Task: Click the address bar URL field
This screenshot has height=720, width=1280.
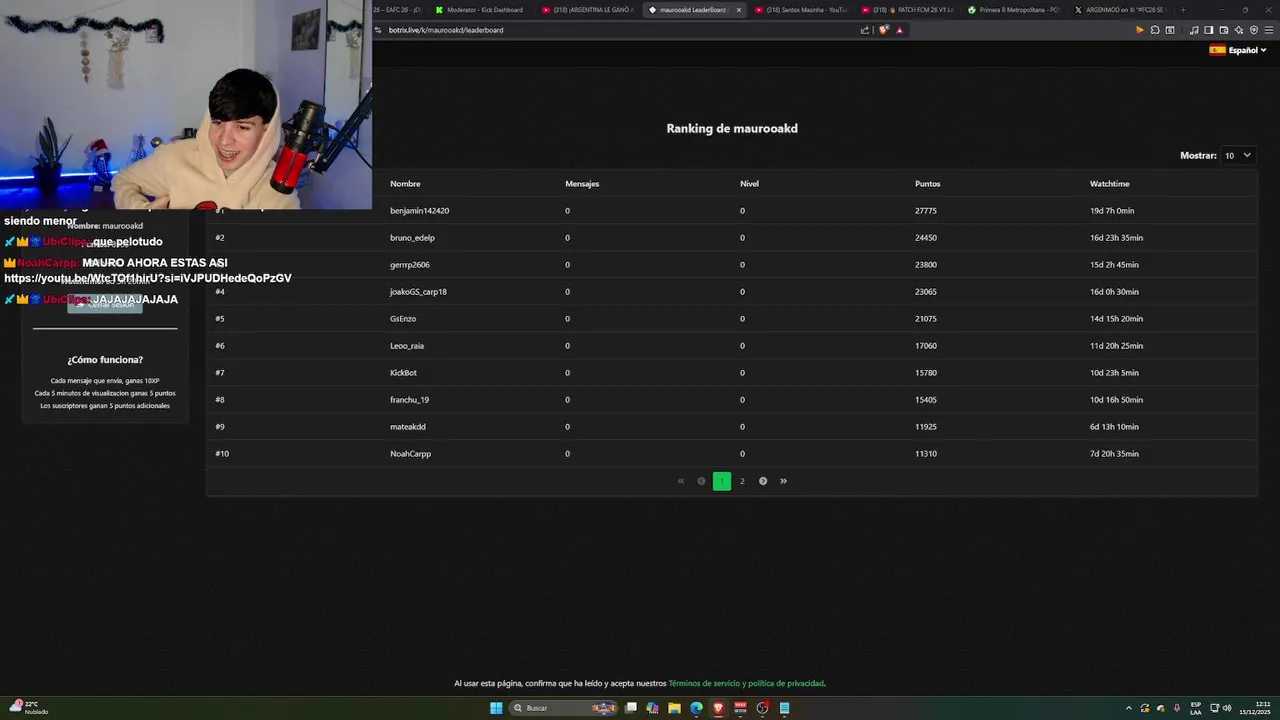Action: [620, 30]
